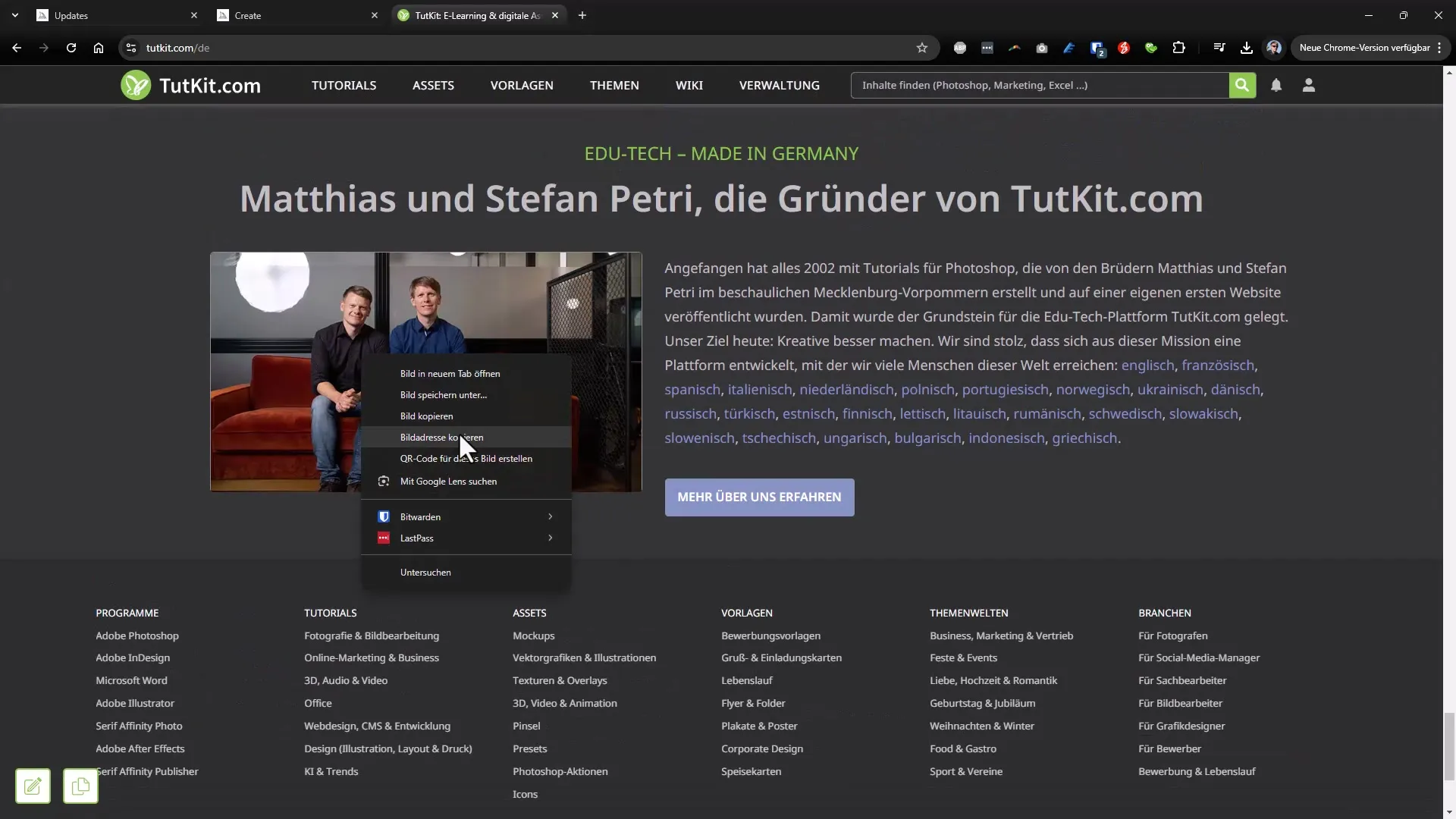Click the green edit note floating icon
The image size is (1456, 819).
[x=33, y=786]
